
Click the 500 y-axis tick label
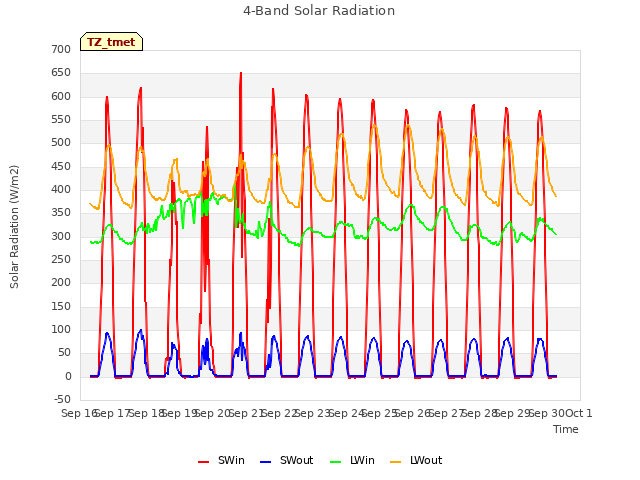click(x=61, y=142)
